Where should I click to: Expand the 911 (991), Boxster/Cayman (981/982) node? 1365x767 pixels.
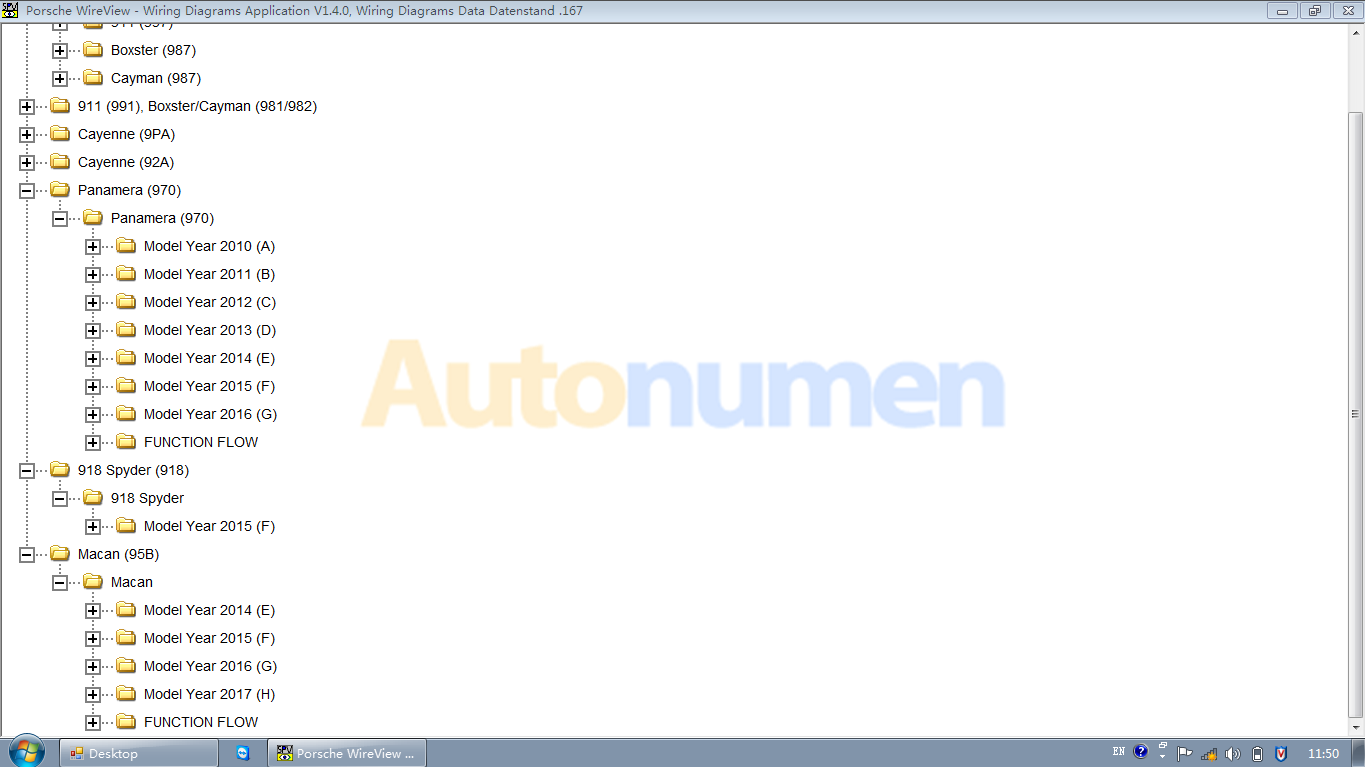point(27,106)
